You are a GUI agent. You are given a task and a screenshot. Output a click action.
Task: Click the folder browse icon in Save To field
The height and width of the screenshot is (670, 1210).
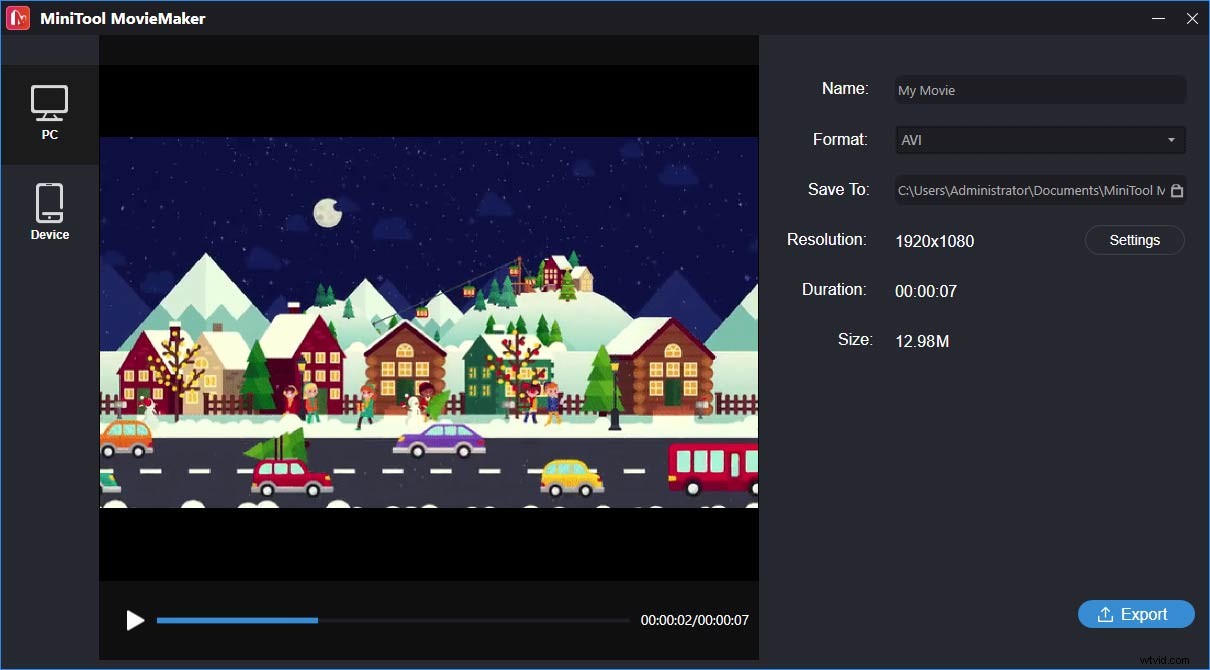pos(1176,190)
